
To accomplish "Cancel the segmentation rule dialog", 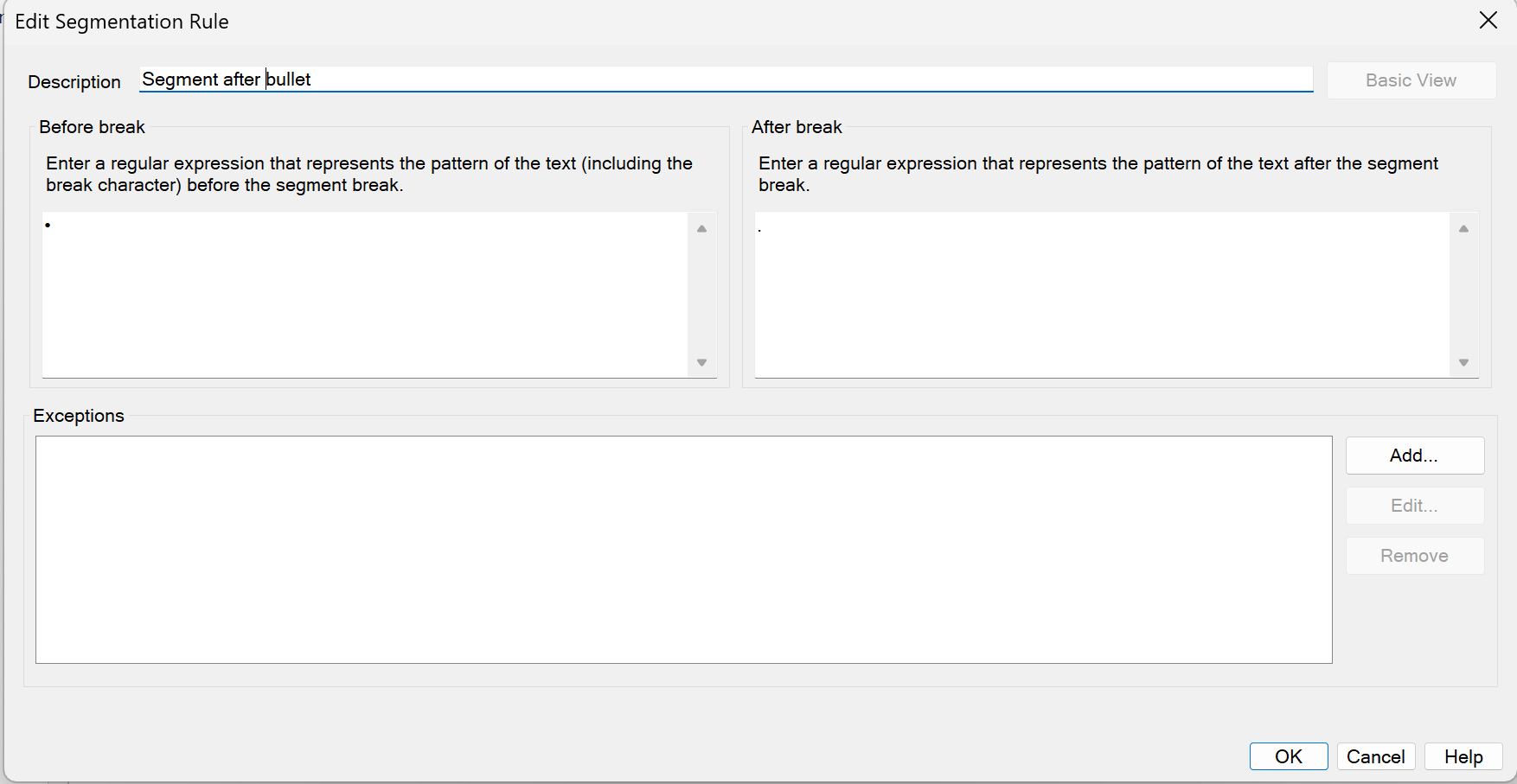I will pyautogui.click(x=1375, y=756).
